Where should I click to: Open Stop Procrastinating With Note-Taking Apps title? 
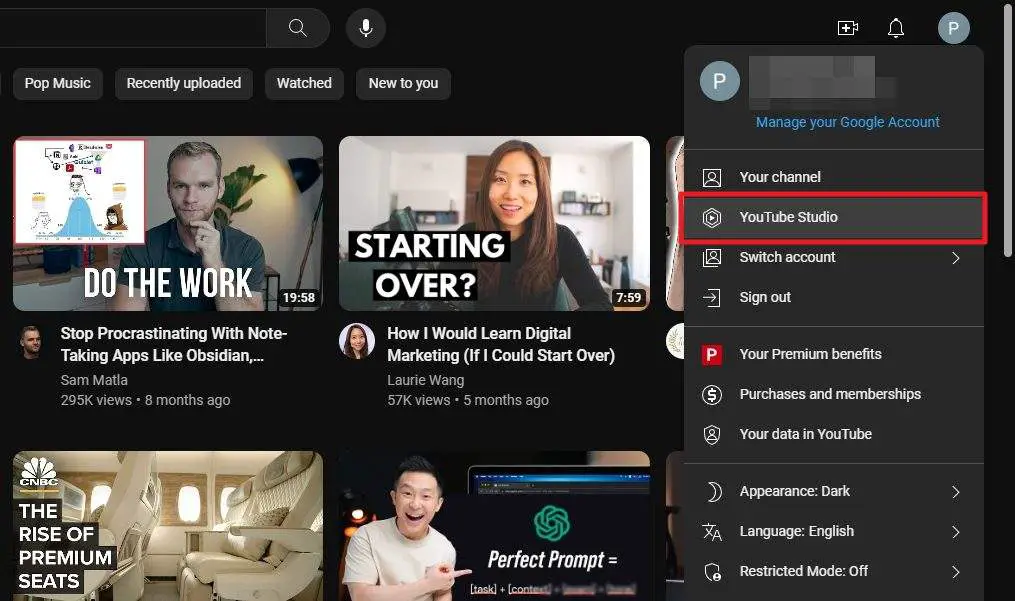[x=173, y=345]
